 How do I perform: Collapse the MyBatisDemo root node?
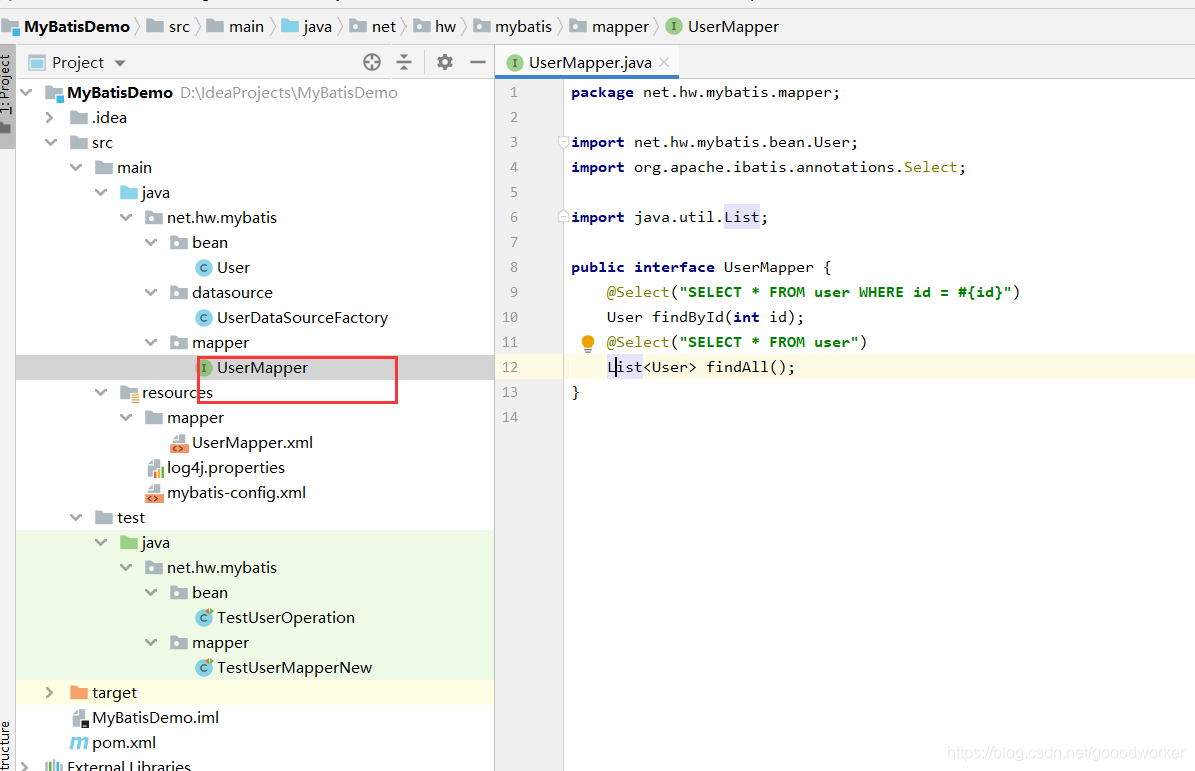[27, 92]
